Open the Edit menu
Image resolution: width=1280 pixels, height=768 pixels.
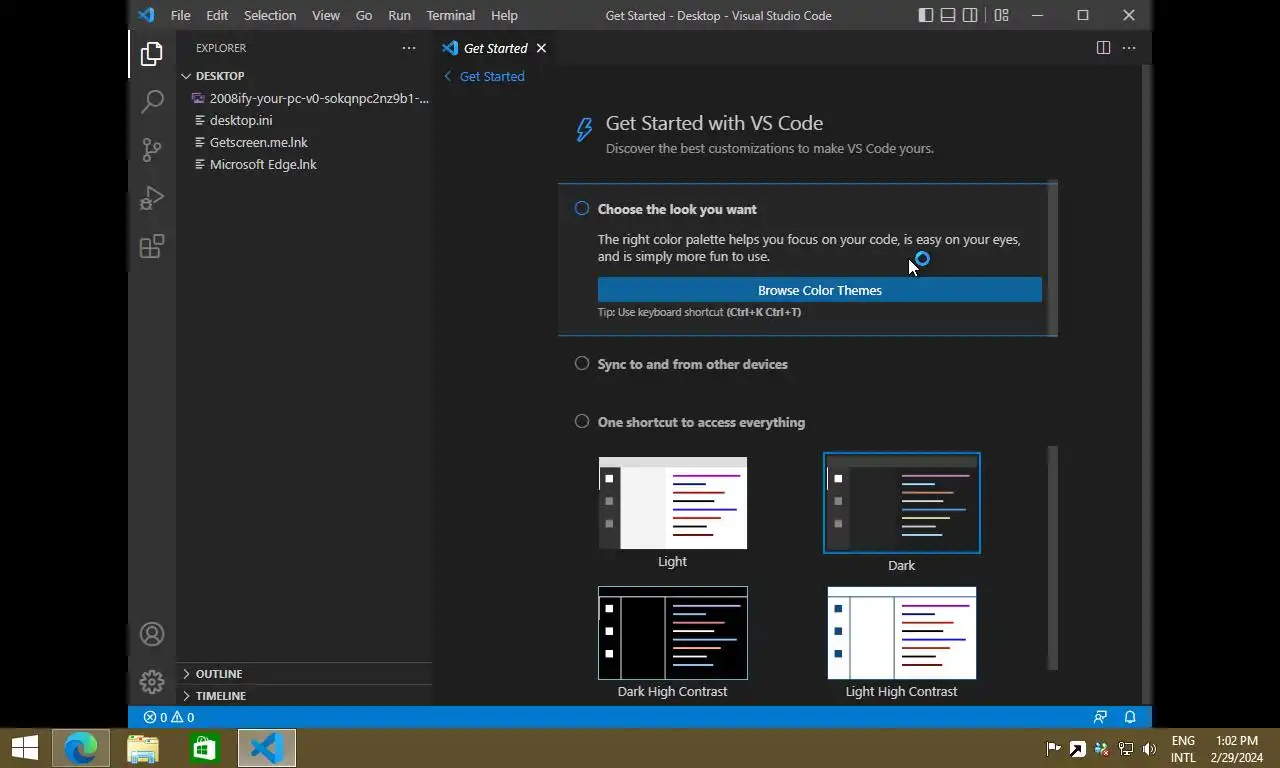coord(217,15)
